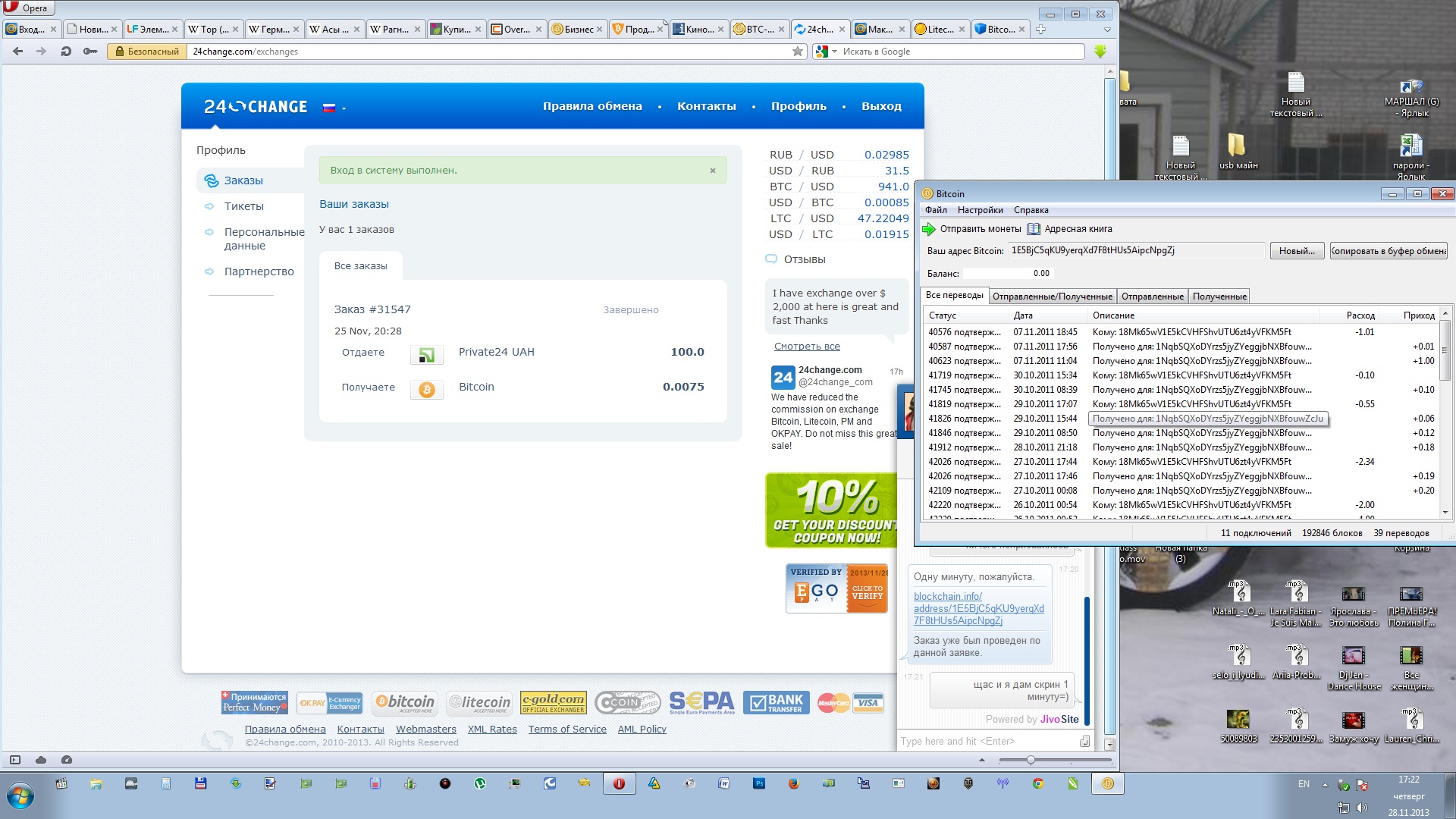Open the Справка menu in Bitcoin
The image size is (1456, 819).
1031,210
